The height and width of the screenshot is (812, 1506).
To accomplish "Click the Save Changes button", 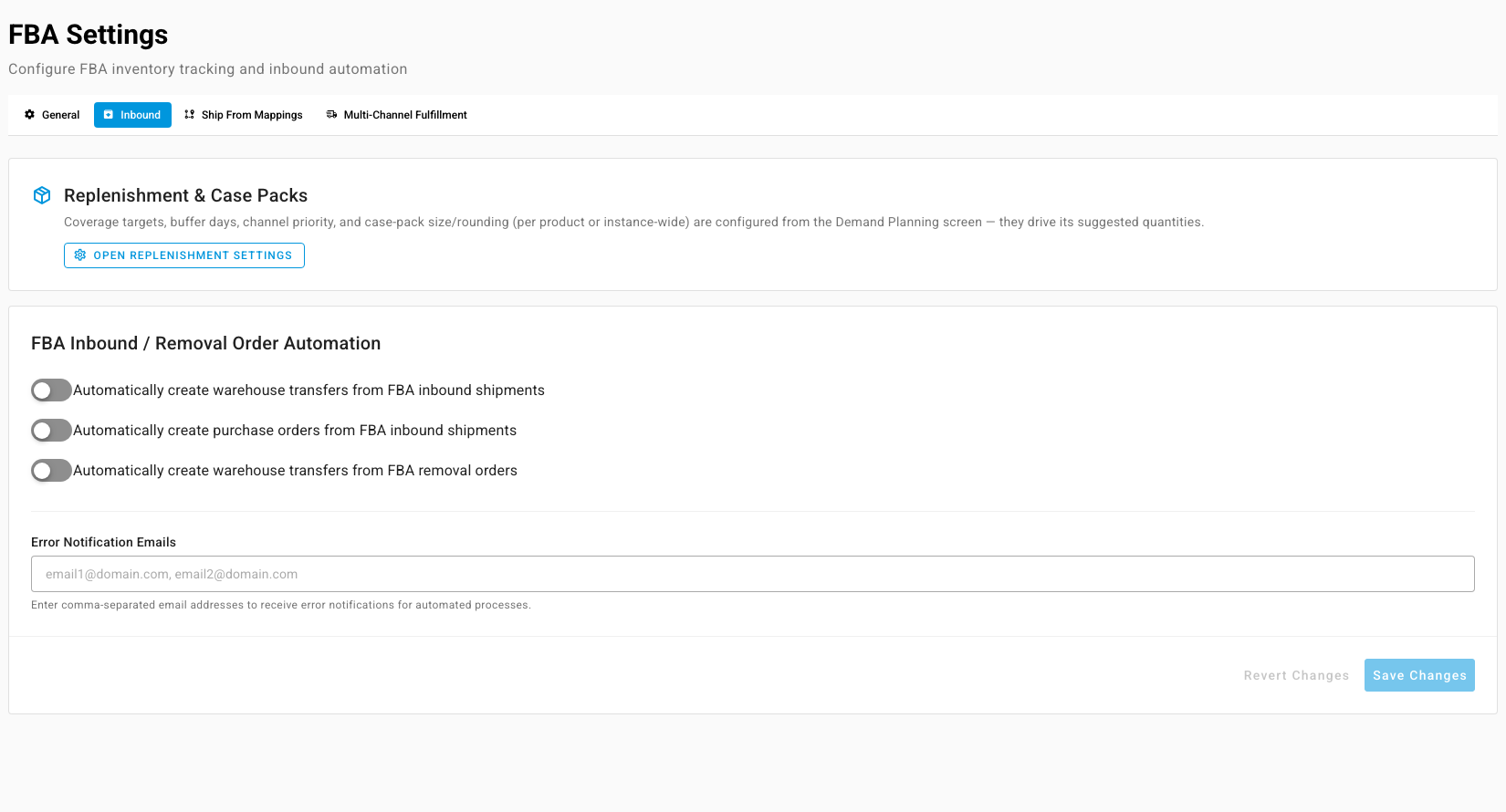I will point(1419,675).
